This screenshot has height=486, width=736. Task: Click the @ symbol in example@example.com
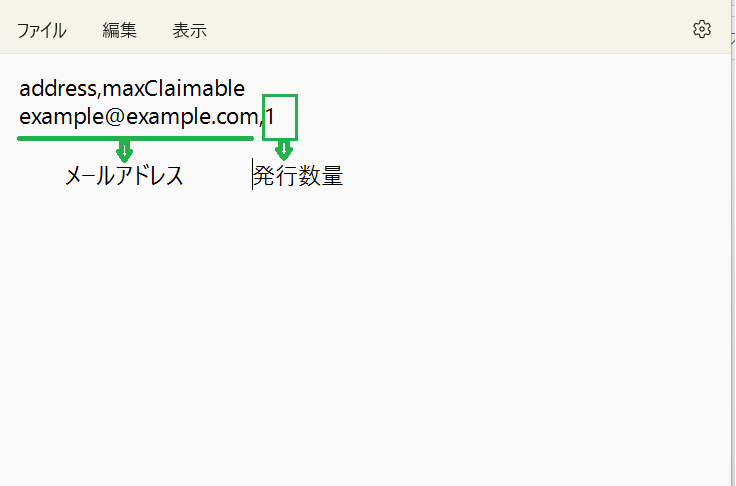point(114,117)
